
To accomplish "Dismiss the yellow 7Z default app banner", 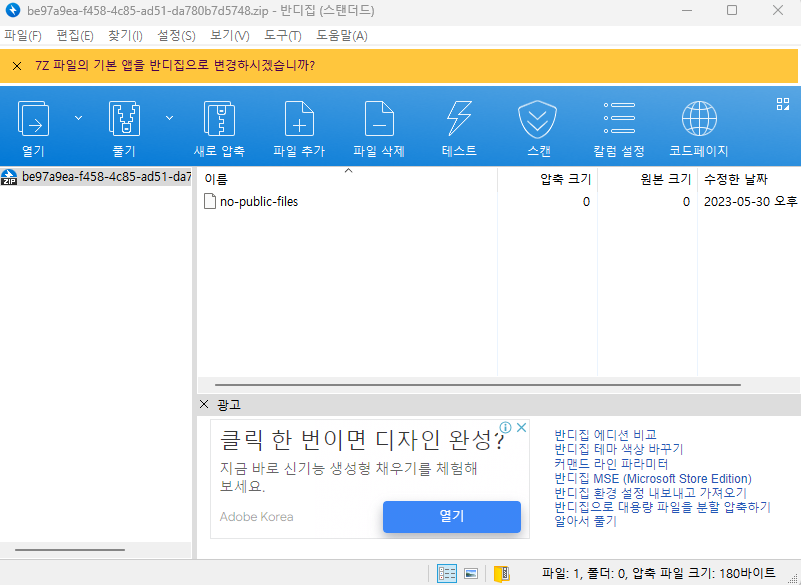I will (x=17, y=66).
